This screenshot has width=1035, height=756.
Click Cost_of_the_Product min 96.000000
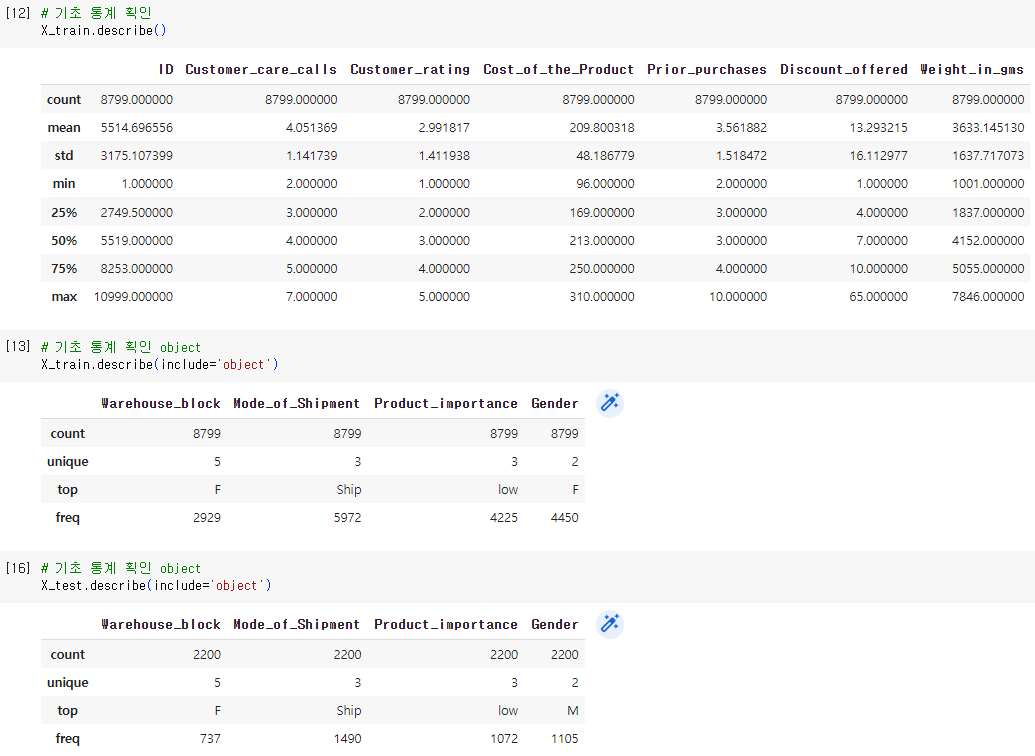point(605,184)
